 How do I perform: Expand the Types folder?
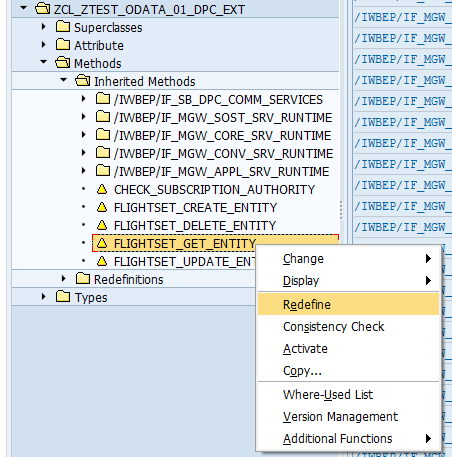tap(43, 296)
